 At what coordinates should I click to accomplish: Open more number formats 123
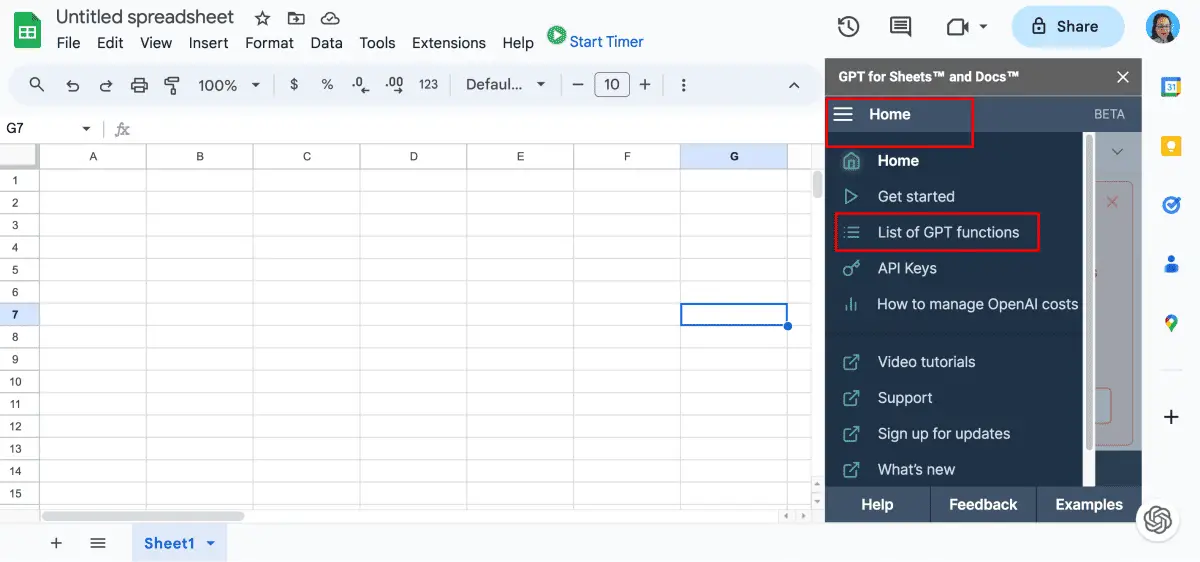click(x=428, y=85)
